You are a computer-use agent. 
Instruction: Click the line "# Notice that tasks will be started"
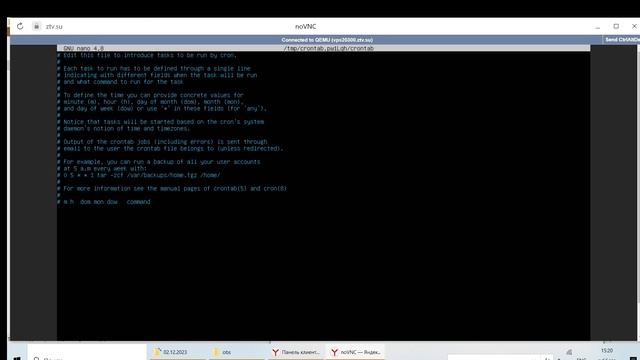tap(160, 122)
